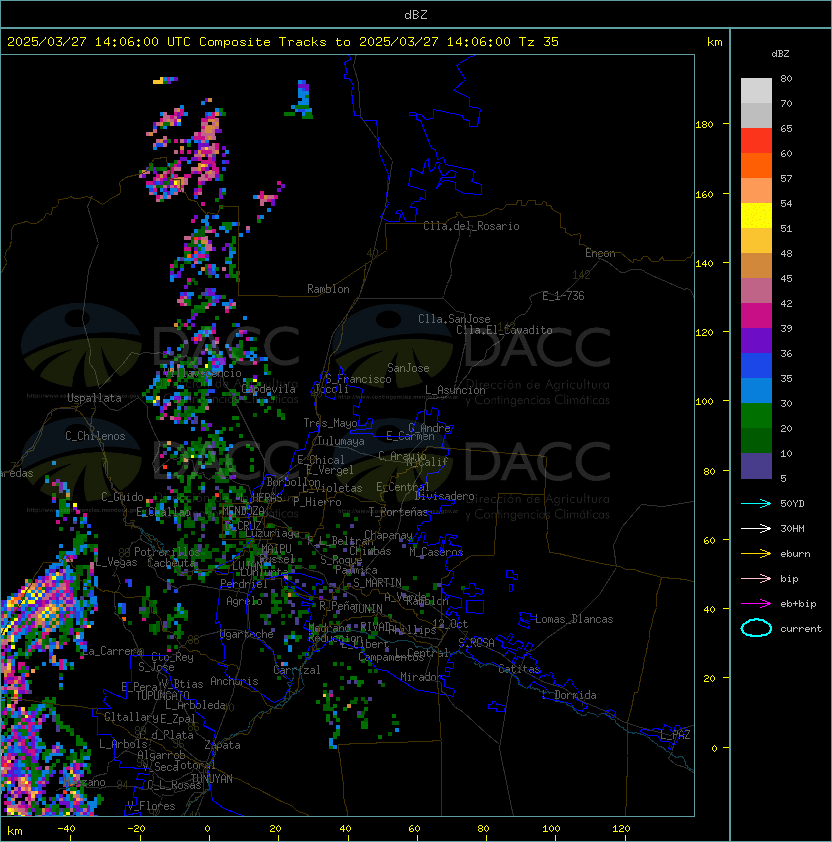The height and width of the screenshot is (842, 832).
Task: Select the L_PAZ place label
Action: pyautogui.click(x=675, y=735)
